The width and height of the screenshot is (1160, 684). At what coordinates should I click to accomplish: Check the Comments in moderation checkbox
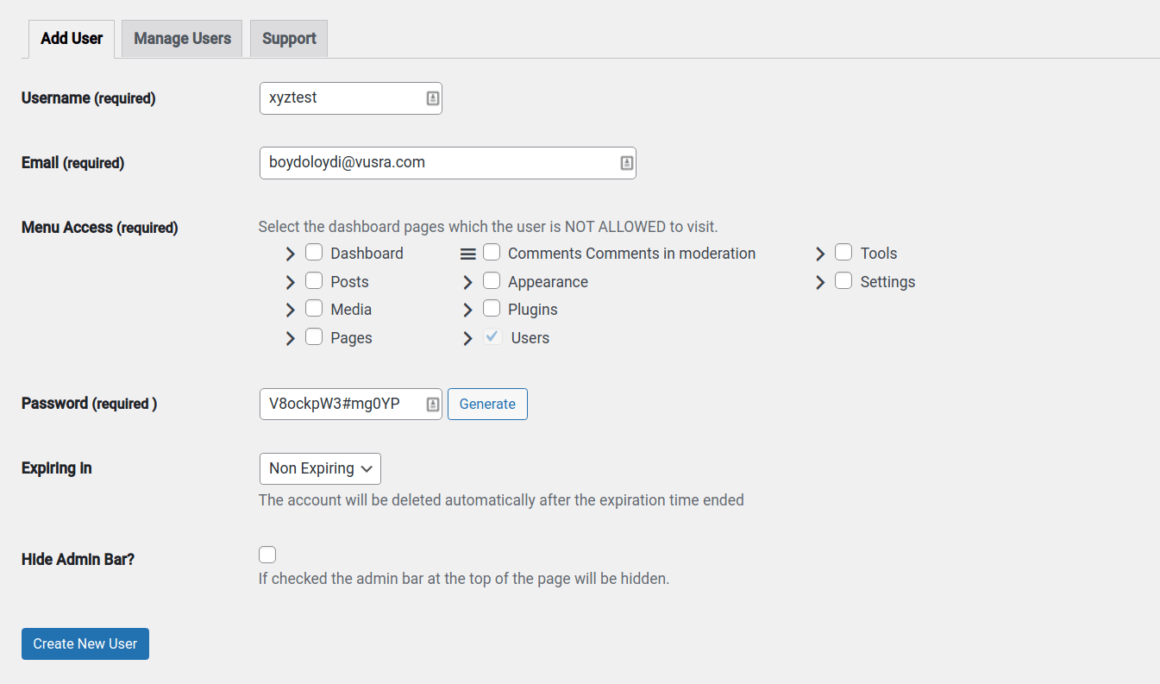pos(492,253)
